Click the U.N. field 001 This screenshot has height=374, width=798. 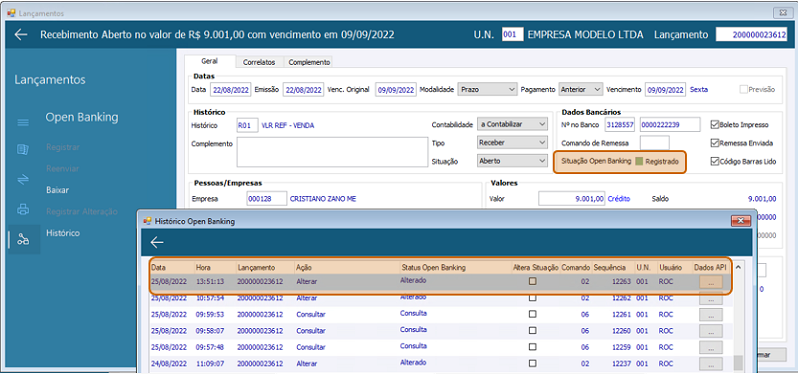point(512,35)
